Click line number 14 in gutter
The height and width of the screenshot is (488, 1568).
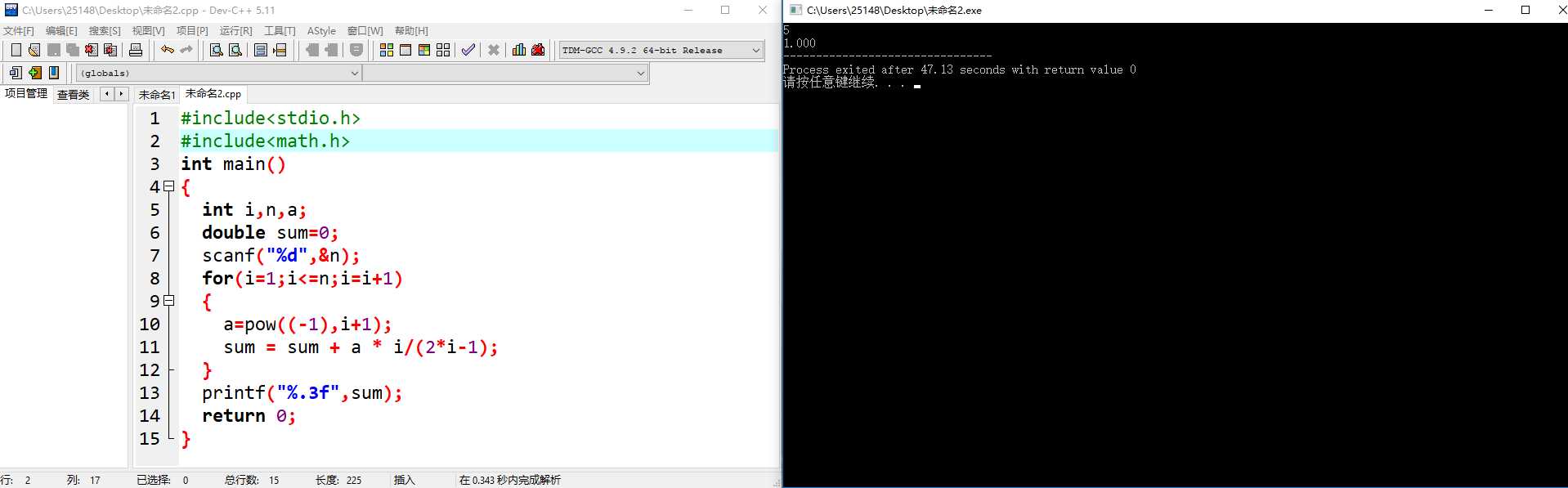[x=150, y=415]
